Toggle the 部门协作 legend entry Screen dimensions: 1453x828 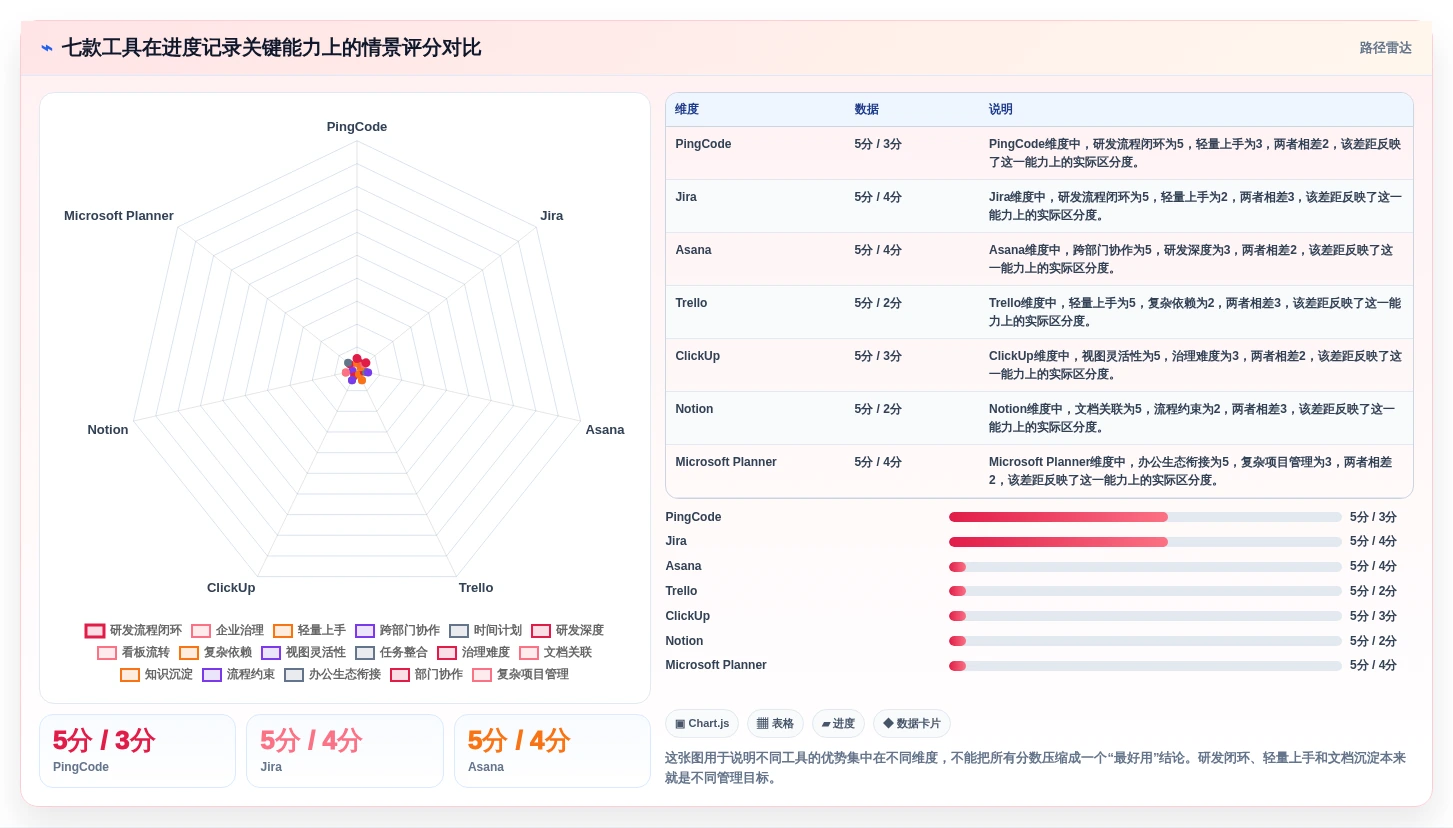(427, 675)
